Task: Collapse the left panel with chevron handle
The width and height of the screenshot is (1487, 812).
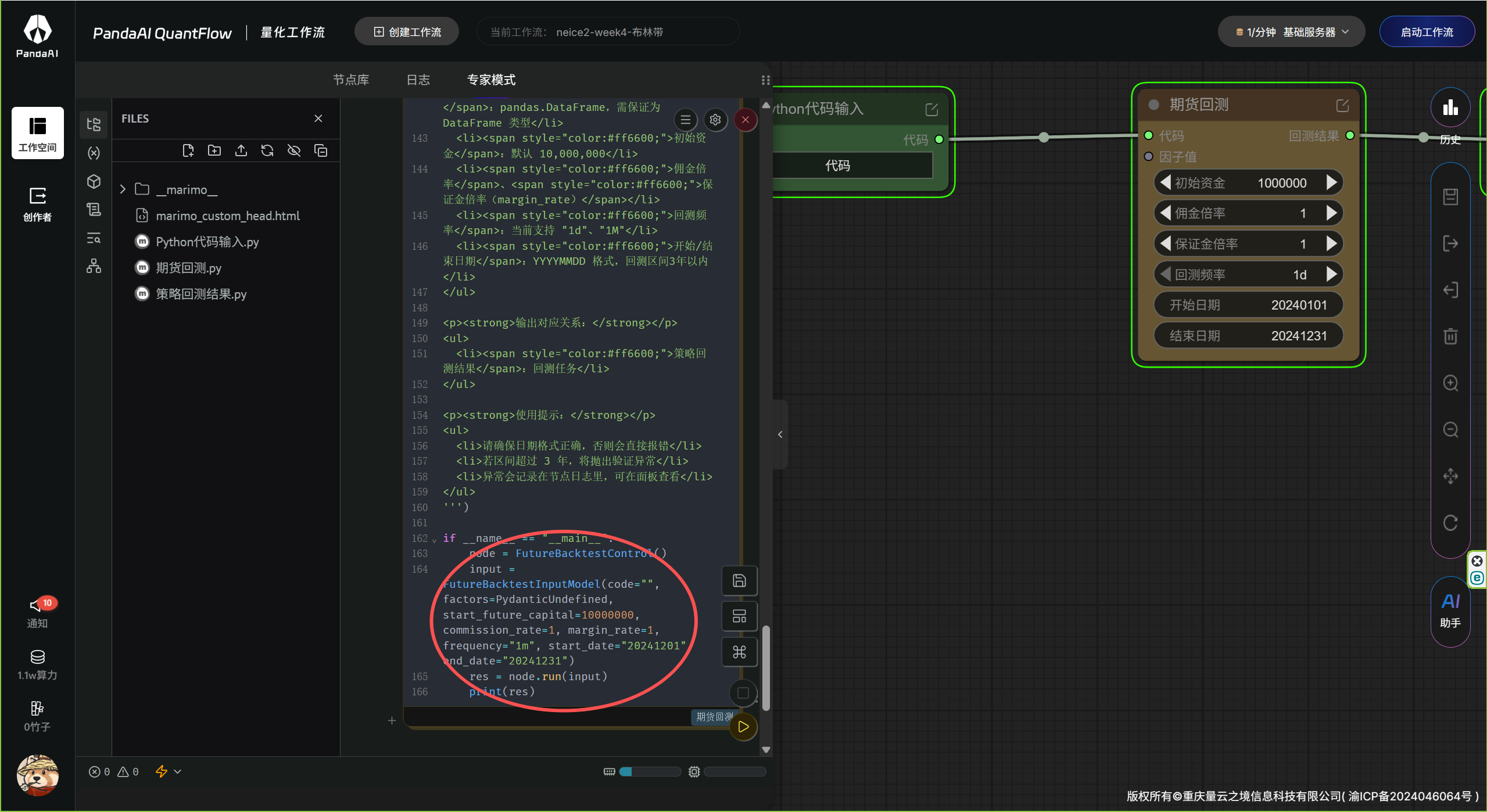Action: (780, 434)
